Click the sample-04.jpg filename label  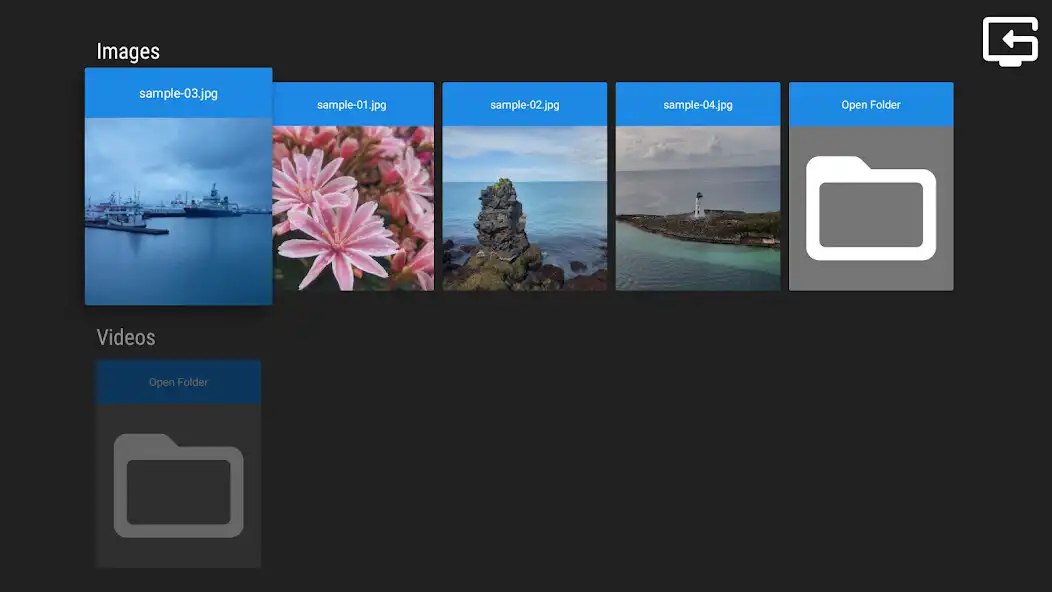[x=697, y=104]
